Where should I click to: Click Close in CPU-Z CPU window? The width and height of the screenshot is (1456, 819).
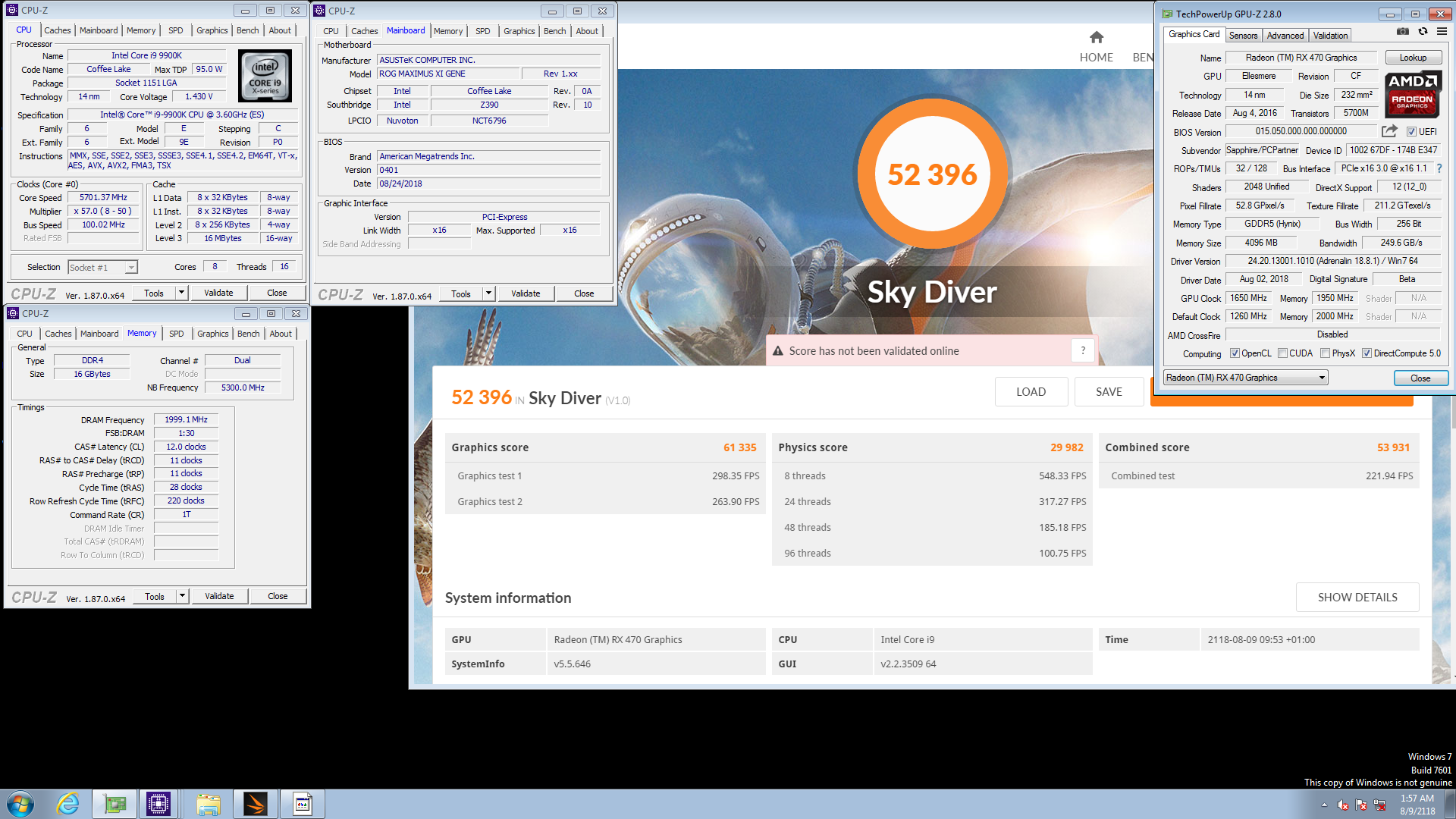(277, 293)
